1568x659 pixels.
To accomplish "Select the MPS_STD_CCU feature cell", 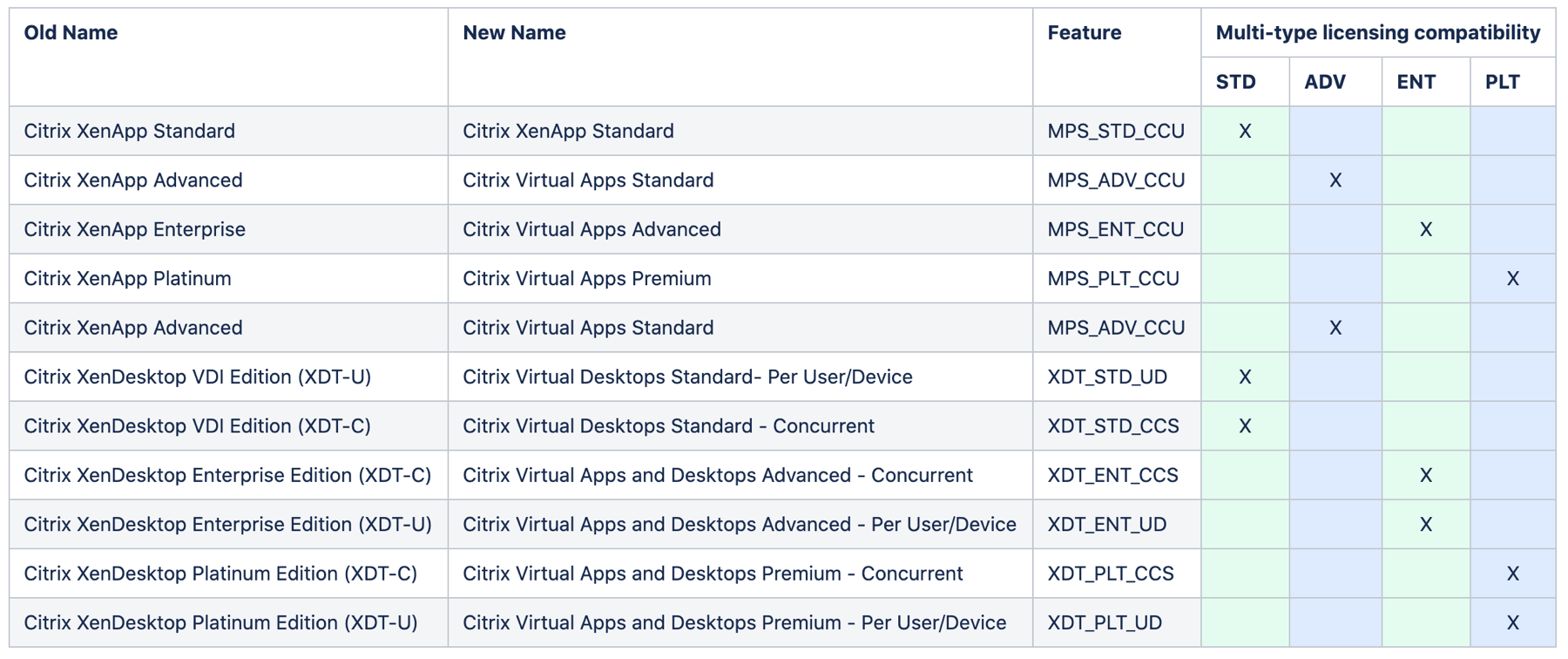I will pyautogui.click(x=1117, y=131).
